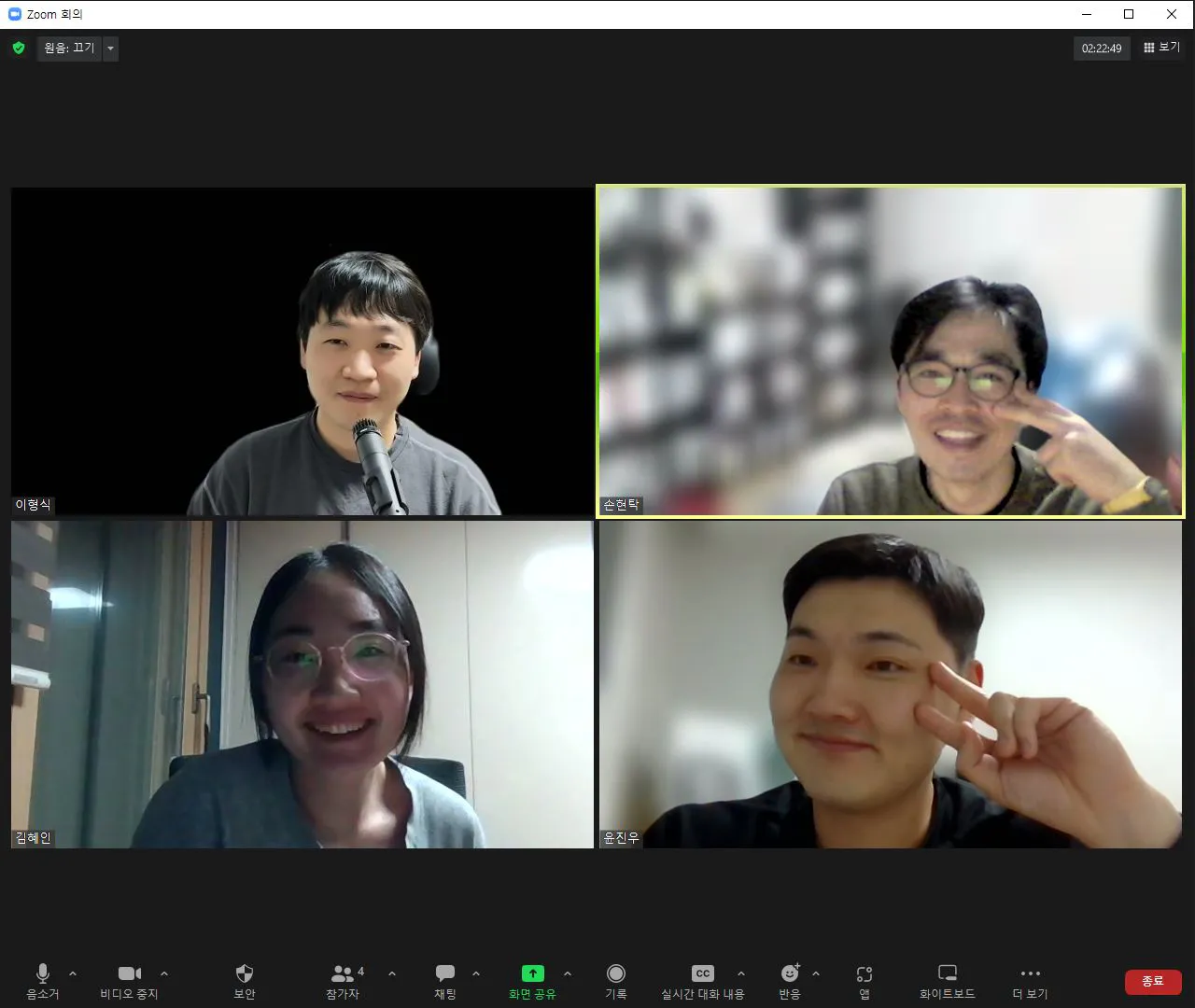Expand the arrow beside 참가자
The image size is (1195, 1008).
click(392, 973)
